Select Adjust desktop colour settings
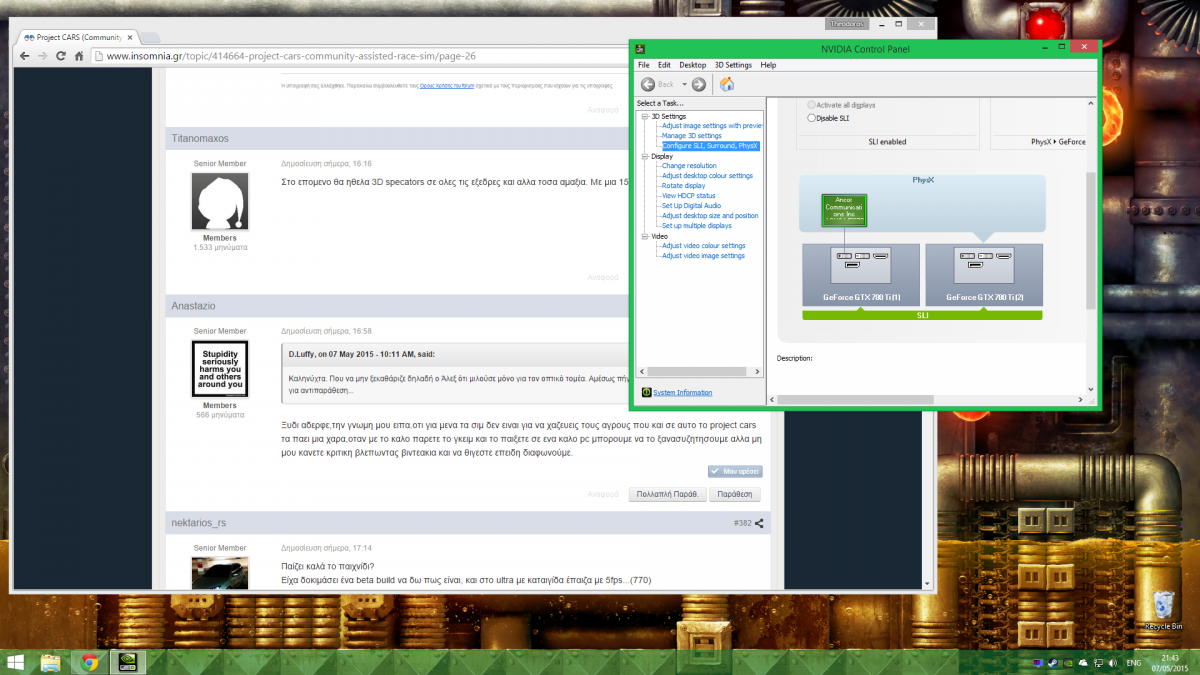Image resolution: width=1200 pixels, height=675 pixels. click(x=707, y=176)
